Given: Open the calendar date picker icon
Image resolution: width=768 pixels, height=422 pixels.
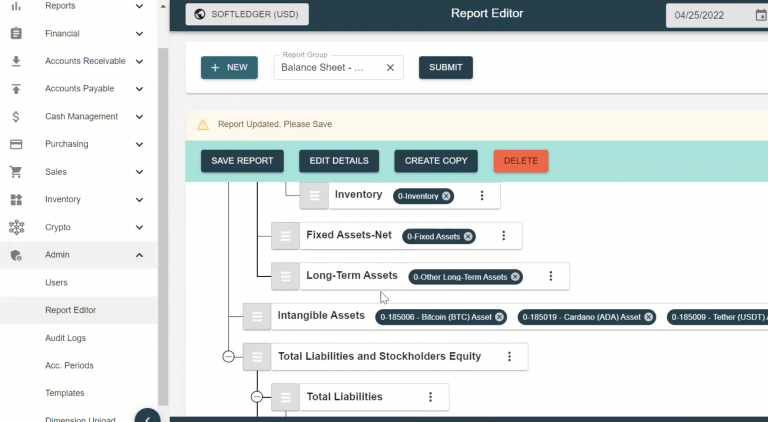Looking at the screenshot, I should (762, 15).
